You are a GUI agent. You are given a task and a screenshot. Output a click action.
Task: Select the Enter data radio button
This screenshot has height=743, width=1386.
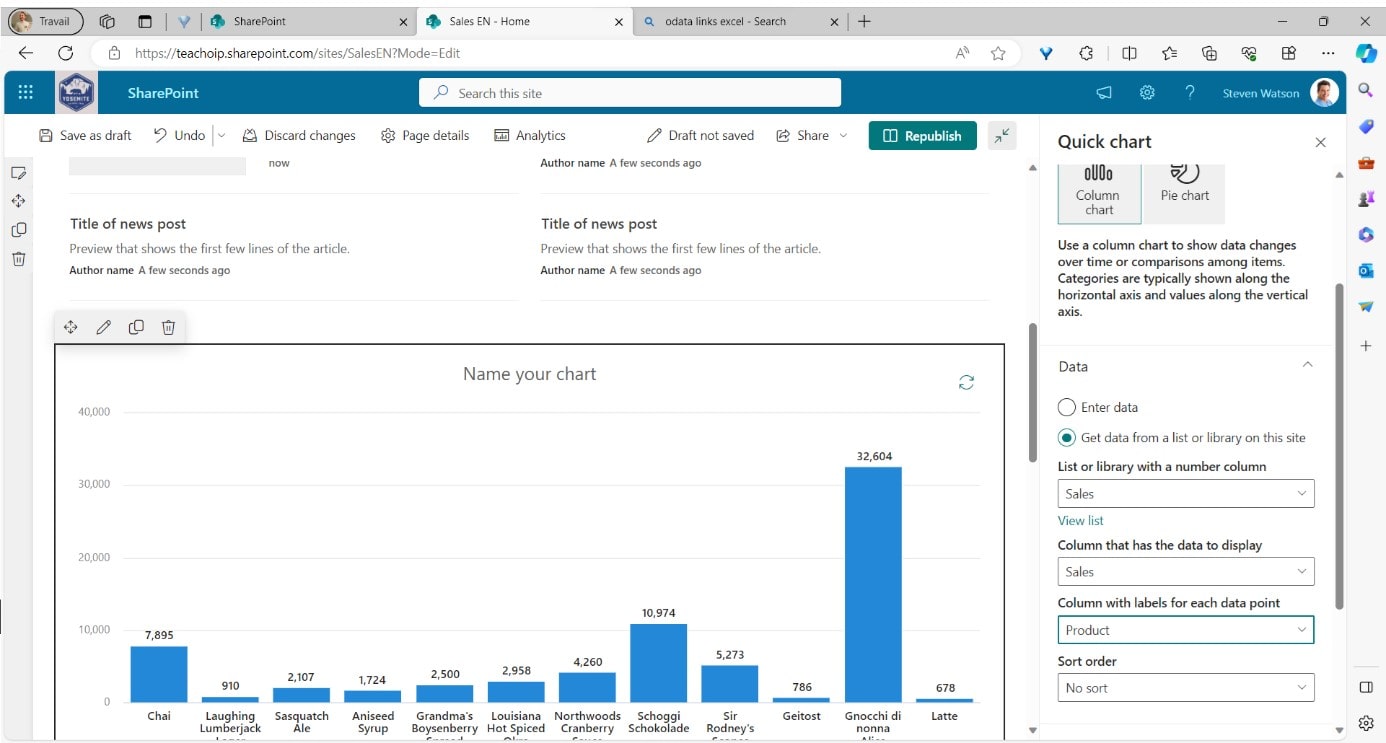tap(1067, 407)
